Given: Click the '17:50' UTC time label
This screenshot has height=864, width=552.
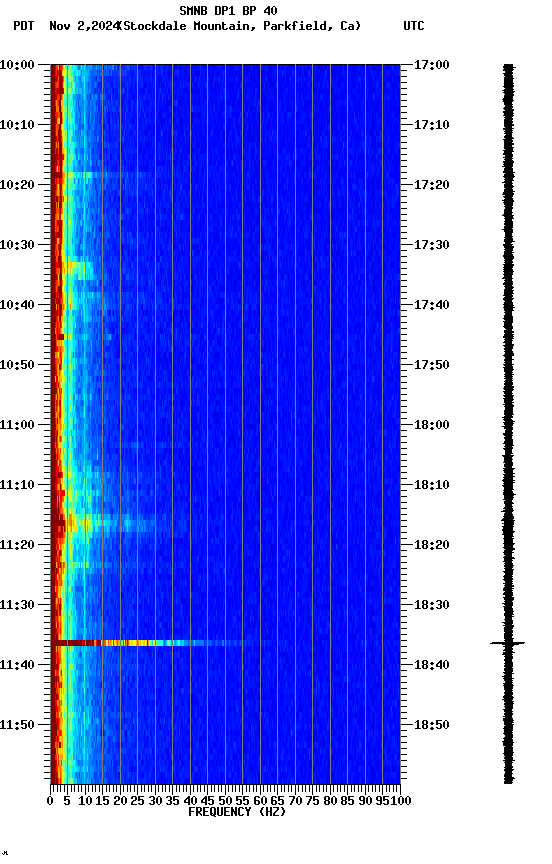Looking at the screenshot, I should (x=432, y=365).
